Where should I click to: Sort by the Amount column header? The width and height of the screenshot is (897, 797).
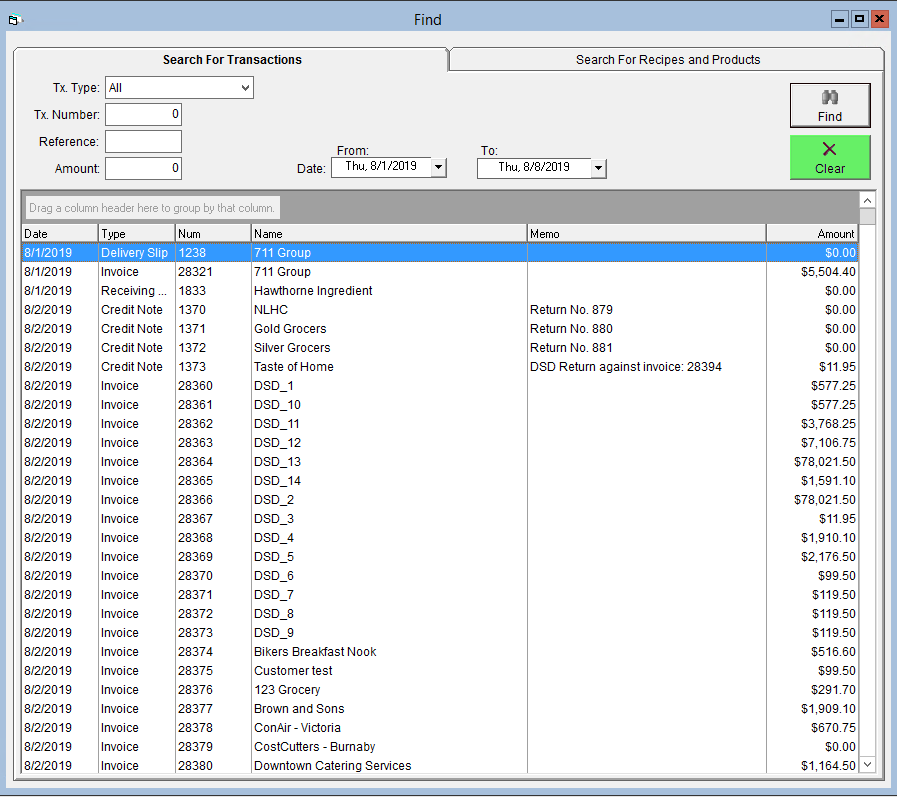812,233
